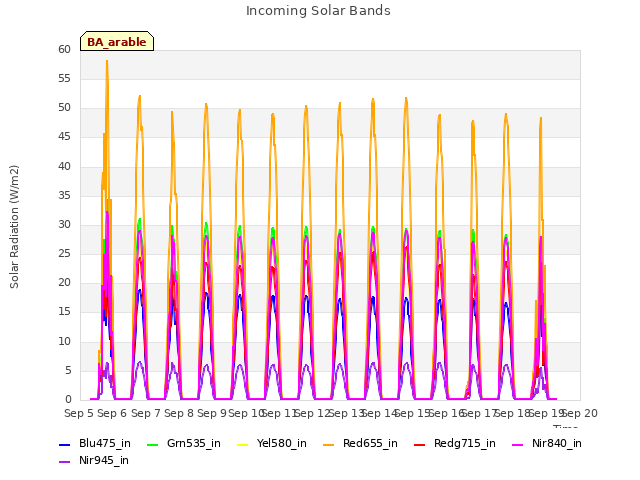Click the Sep 8 x-axis tick label

coord(179,413)
